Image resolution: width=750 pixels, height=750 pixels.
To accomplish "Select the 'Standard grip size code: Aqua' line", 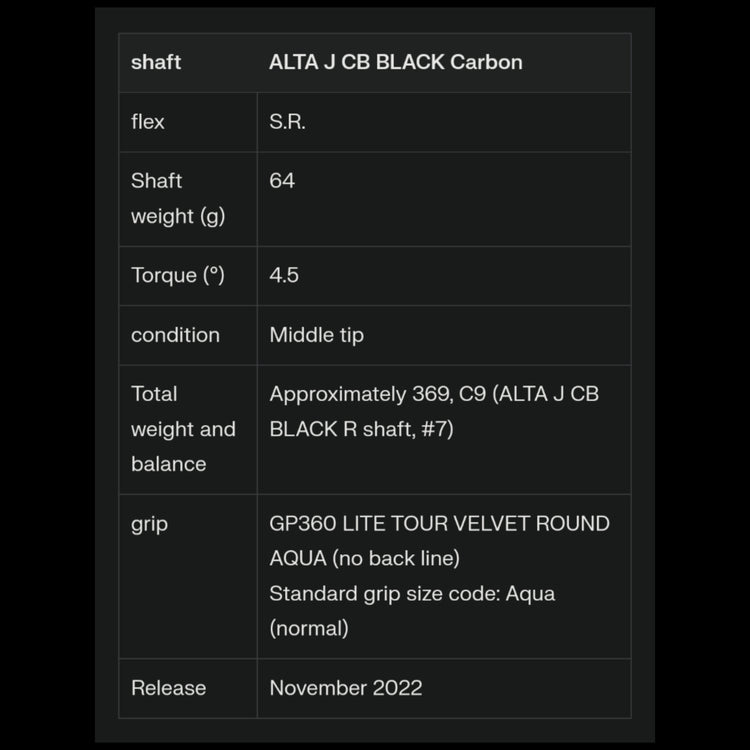I will coord(412,594).
